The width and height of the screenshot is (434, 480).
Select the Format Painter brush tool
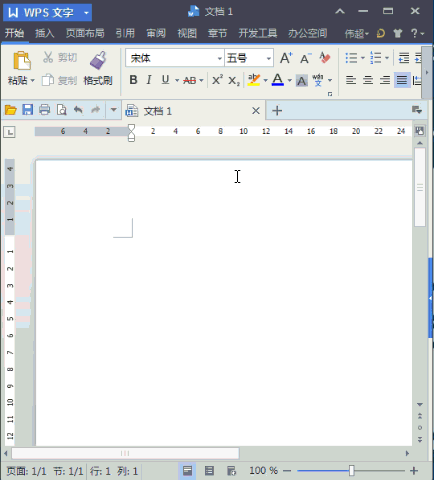click(98, 61)
